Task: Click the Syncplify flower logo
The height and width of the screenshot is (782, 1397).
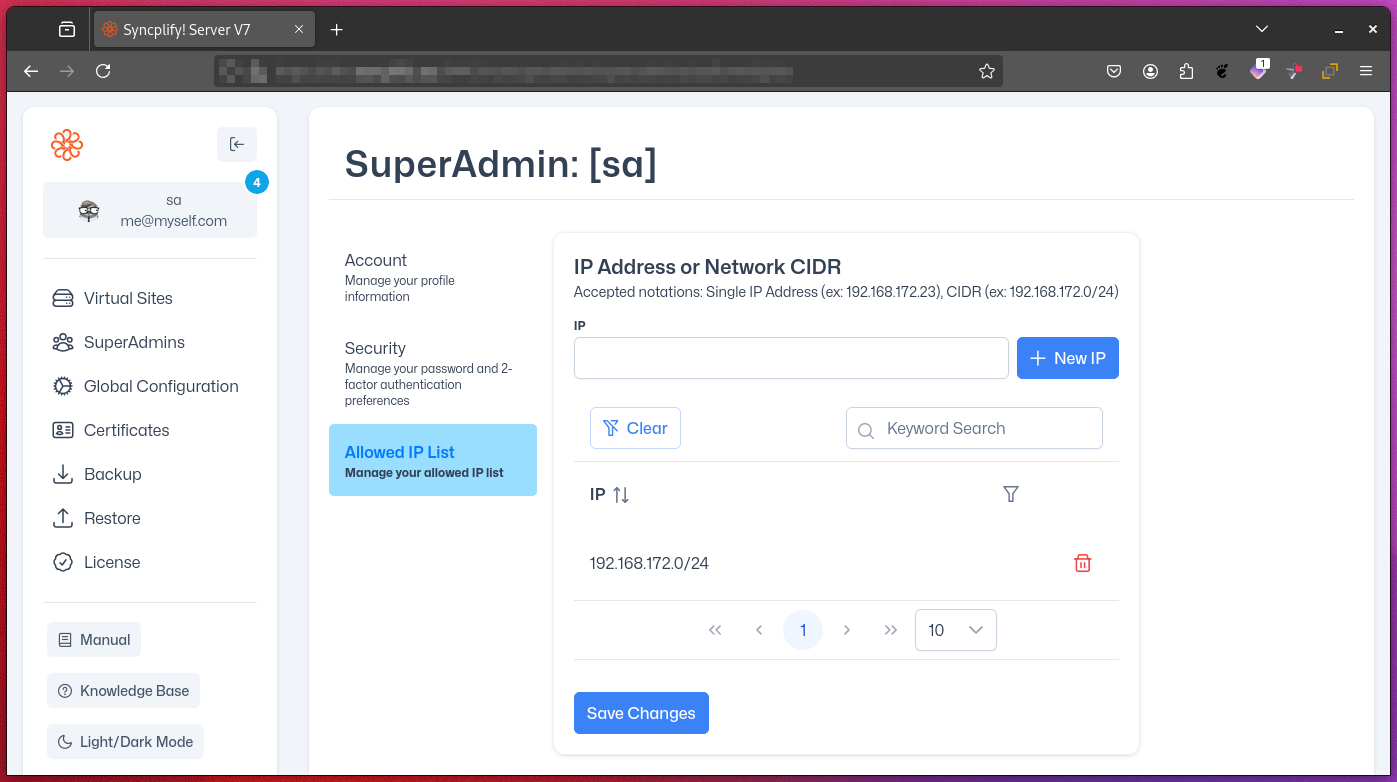Action: 66,145
